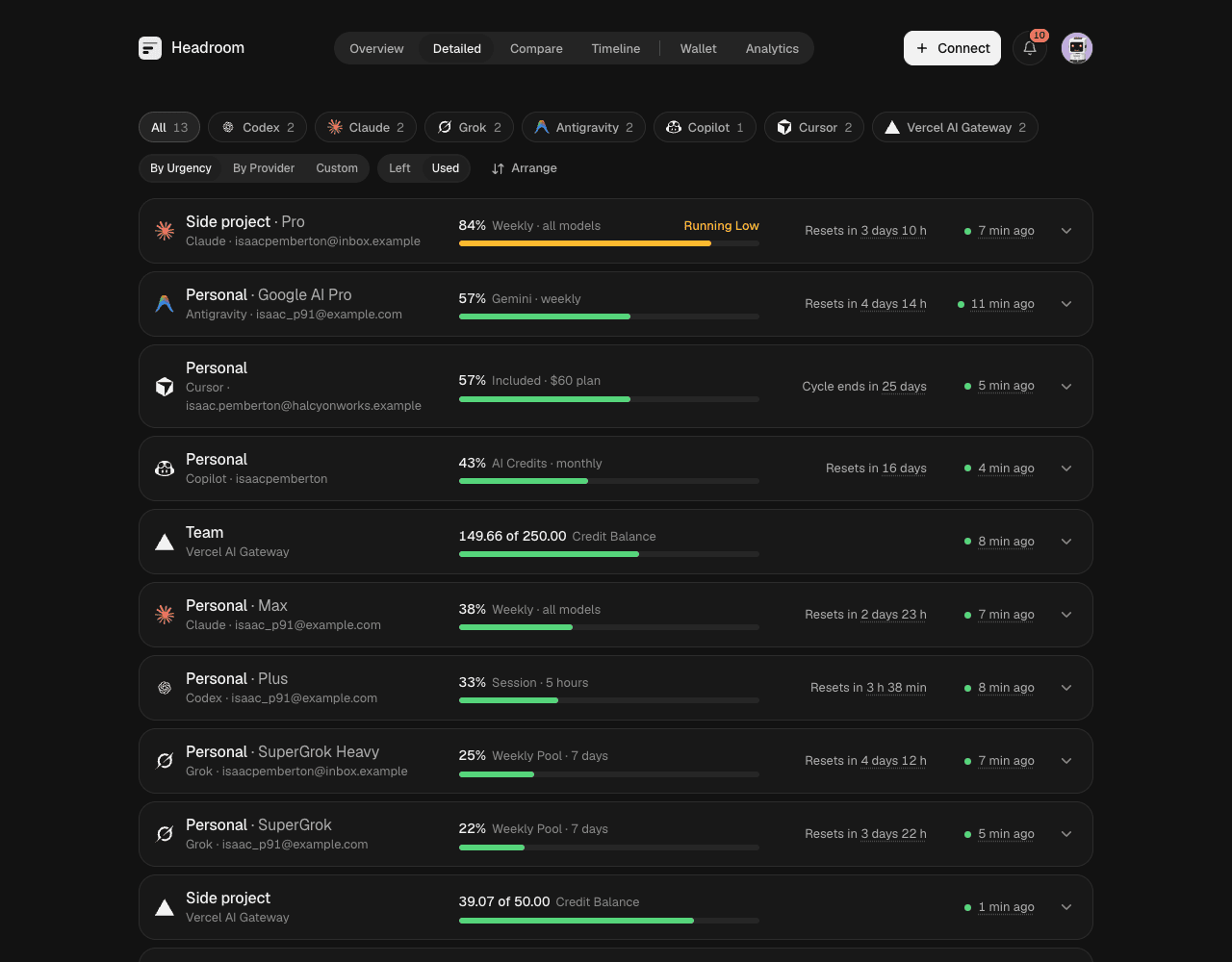This screenshot has width=1232, height=962.
Task: Expand the Cursor Personal row chevron
Action: click(x=1066, y=387)
